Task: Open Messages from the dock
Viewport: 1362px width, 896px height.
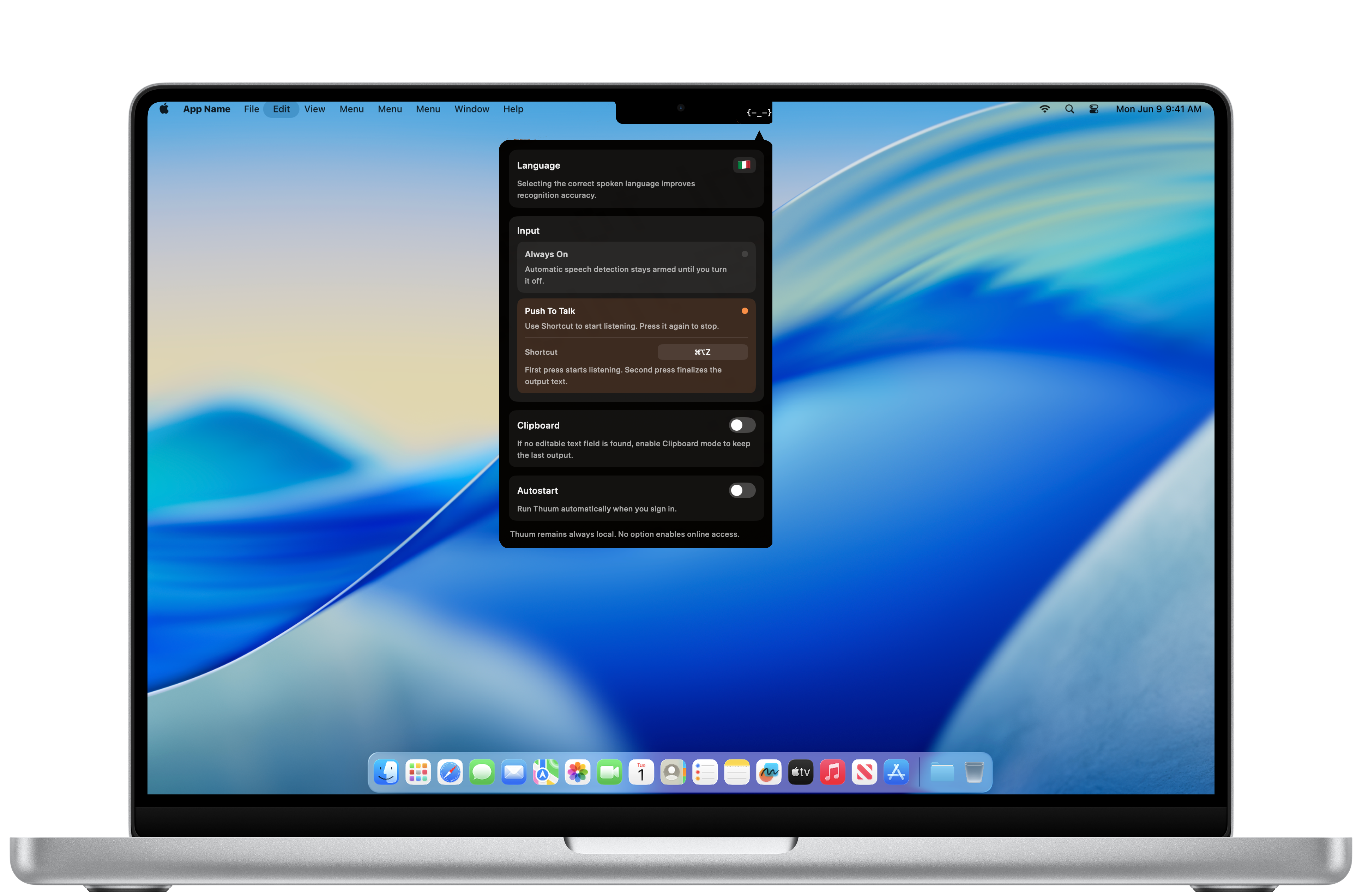Action: (482, 773)
